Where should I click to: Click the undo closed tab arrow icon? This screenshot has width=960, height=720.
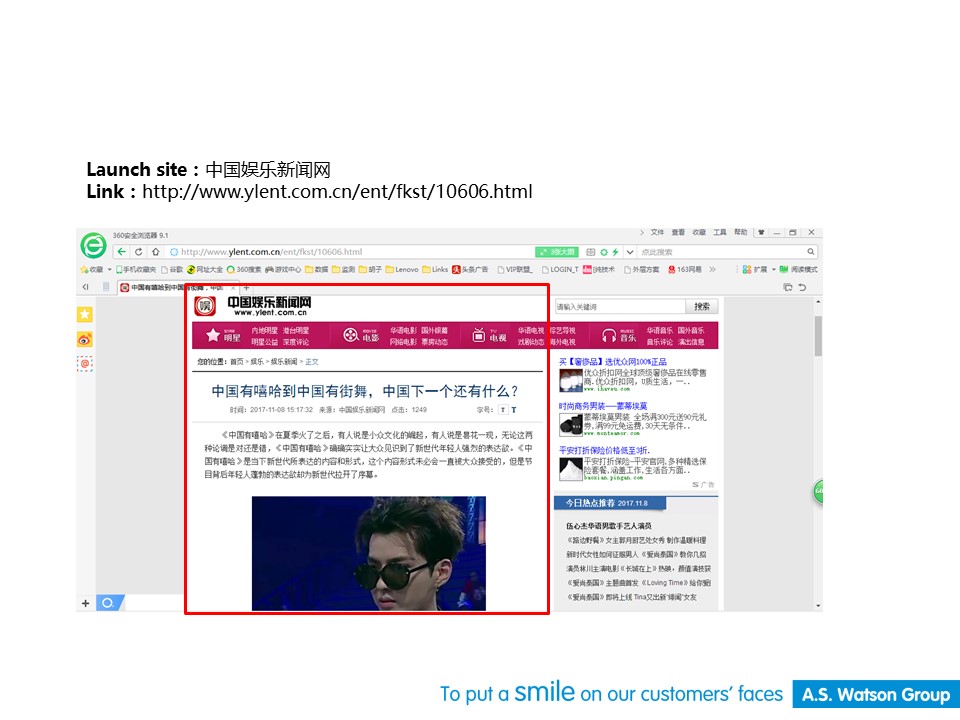click(x=802, y=287)
